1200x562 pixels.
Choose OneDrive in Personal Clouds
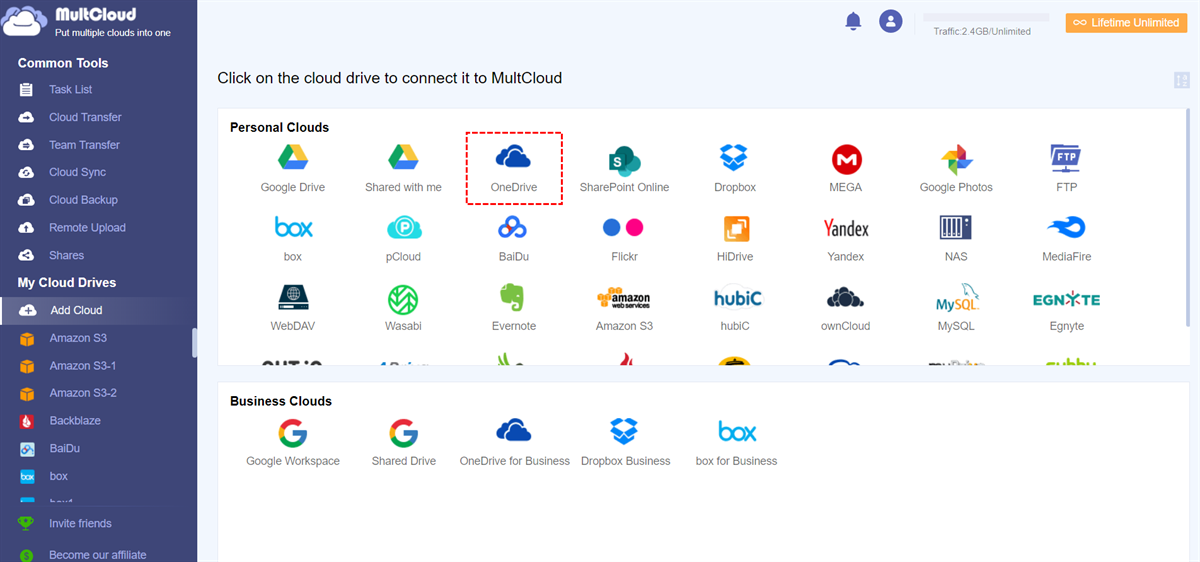point(514,168)
